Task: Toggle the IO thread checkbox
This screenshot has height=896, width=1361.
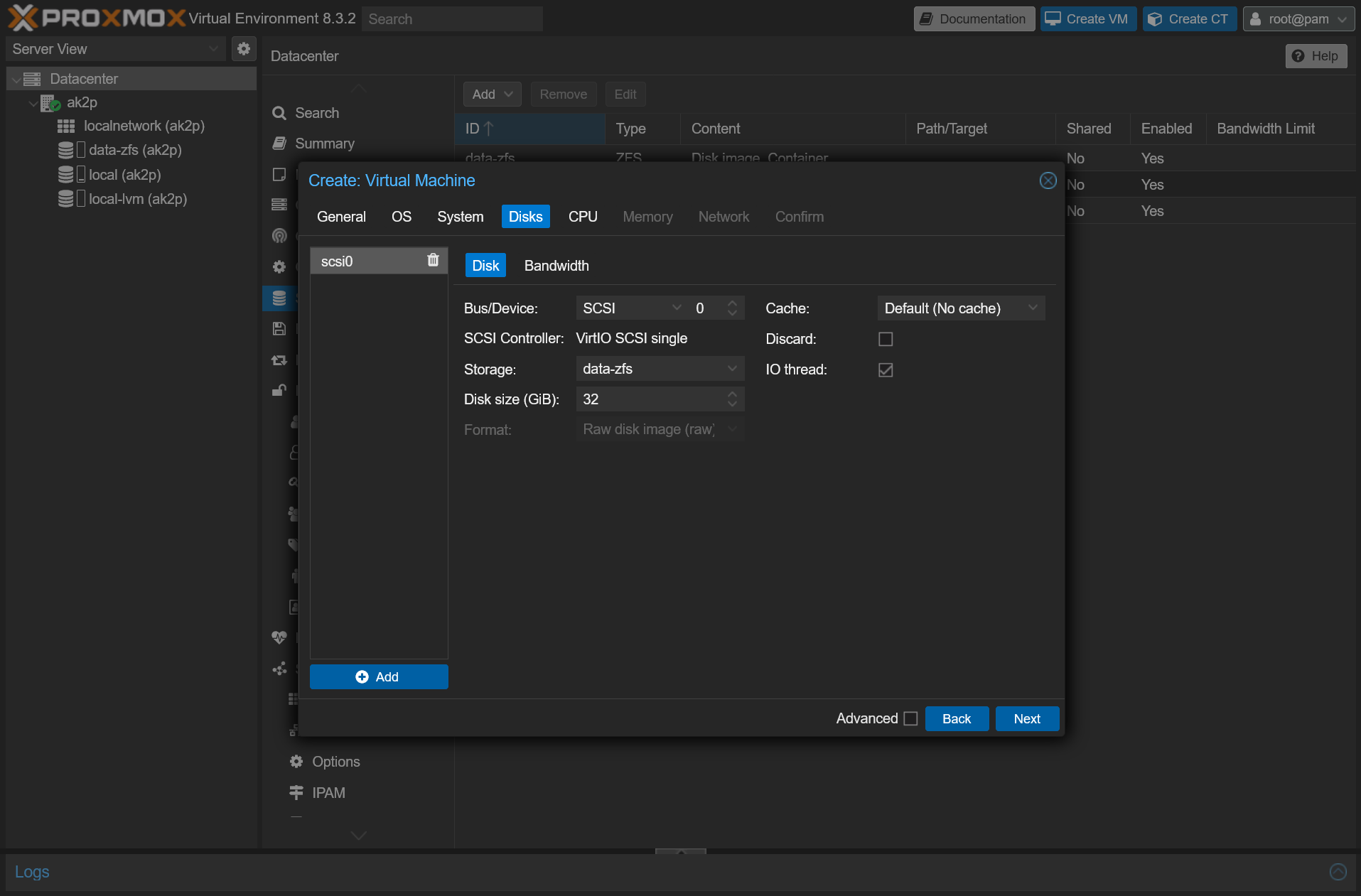Action: tap(886, 369)
